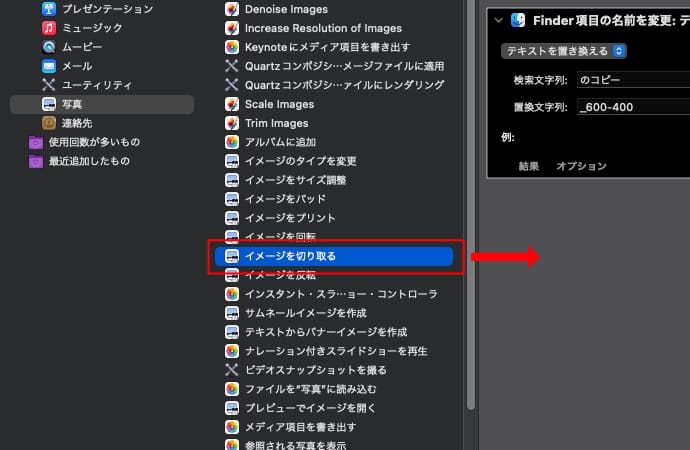Click the action list vertical scrollbar
Screen dimensions: 690x450
tap(470, 200)
